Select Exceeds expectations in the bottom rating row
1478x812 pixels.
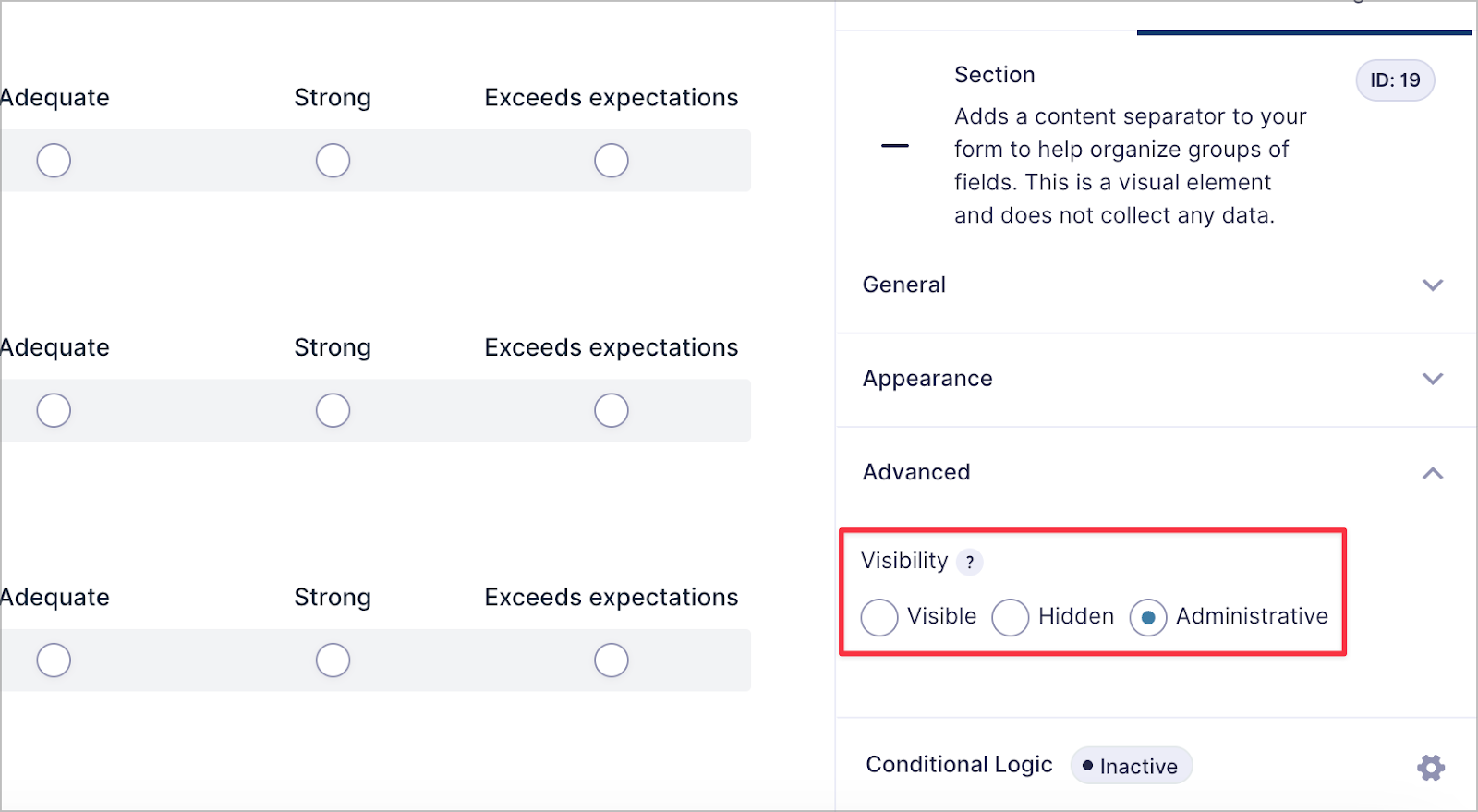click(x=611, y=660)
